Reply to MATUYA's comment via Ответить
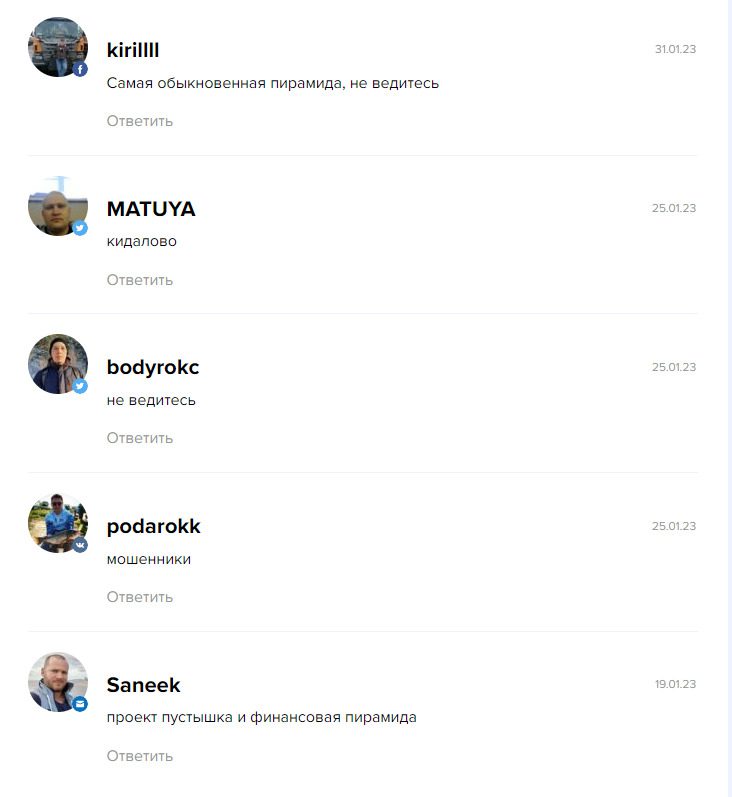732x797 pixels. point(140,280)
